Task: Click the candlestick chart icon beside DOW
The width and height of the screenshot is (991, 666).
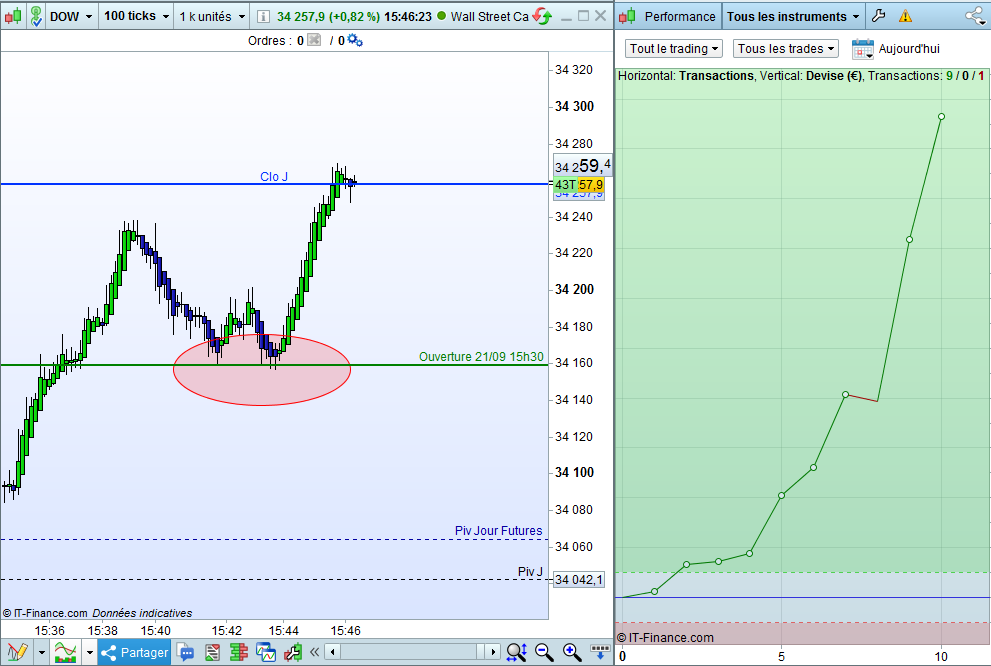Action: (x=13, y=16)
